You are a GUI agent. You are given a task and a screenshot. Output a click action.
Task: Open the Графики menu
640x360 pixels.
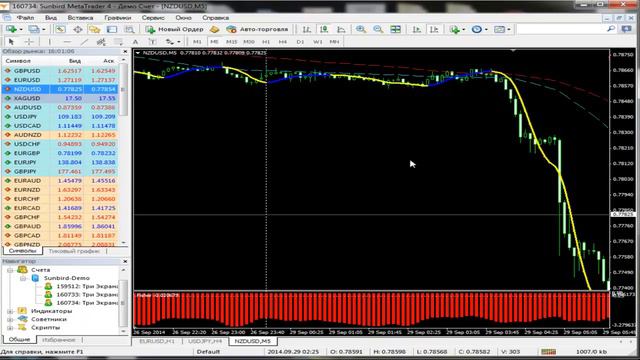pyautogui.click(x=118, y=18)
